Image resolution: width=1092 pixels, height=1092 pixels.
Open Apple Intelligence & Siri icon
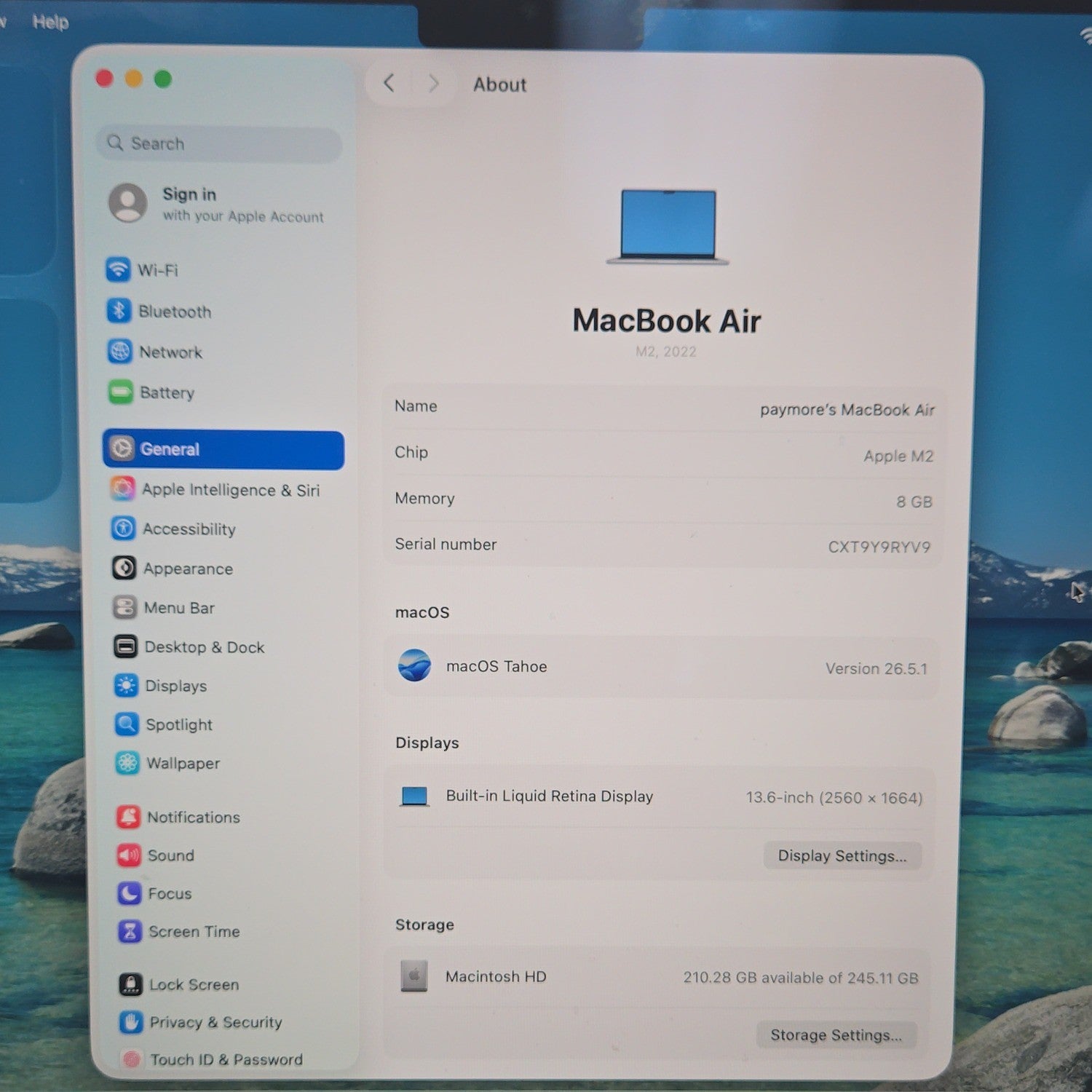coord(122,488)
